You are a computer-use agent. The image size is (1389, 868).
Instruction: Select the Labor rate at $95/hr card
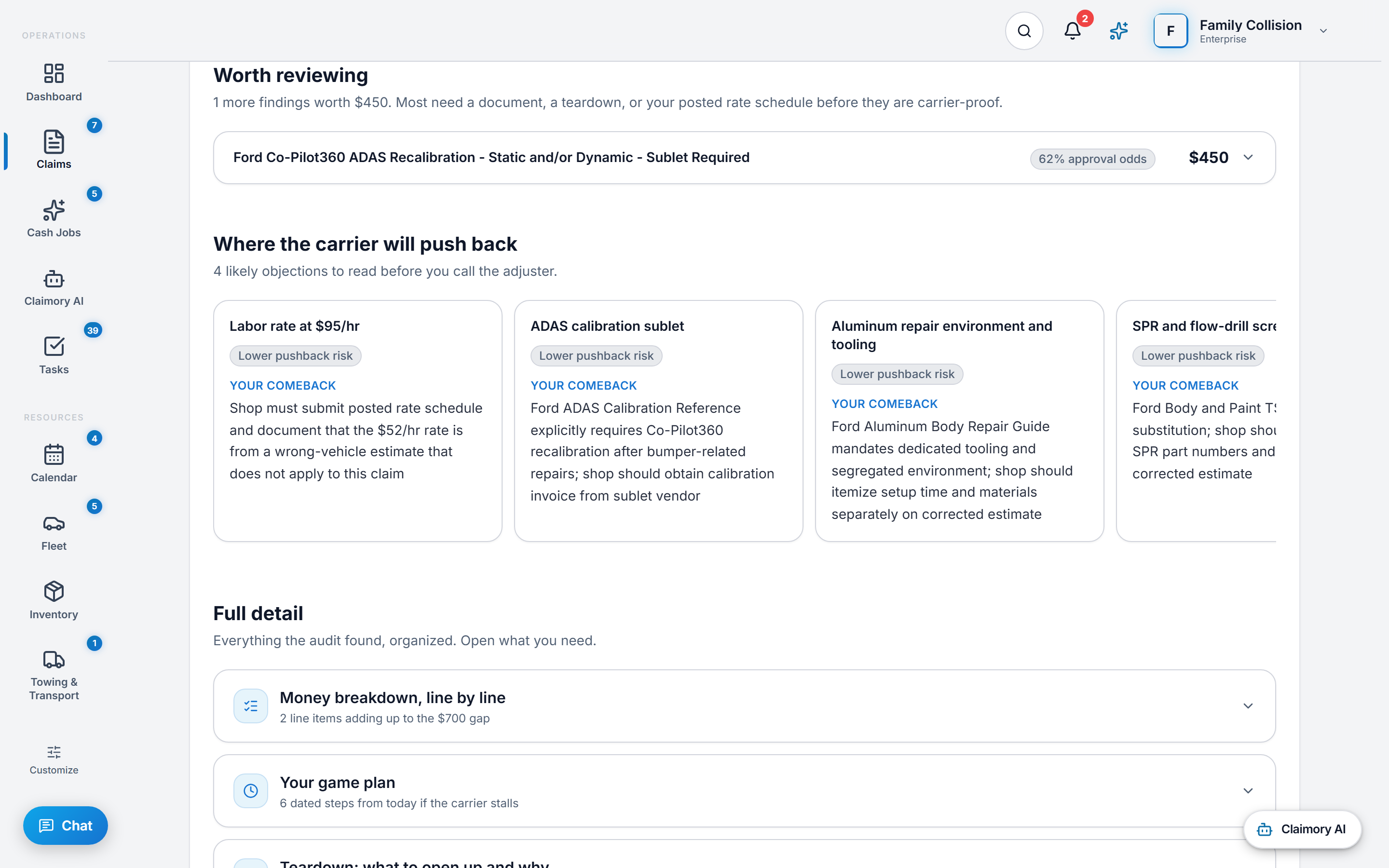pyautogui.click(x=357, y=421)
